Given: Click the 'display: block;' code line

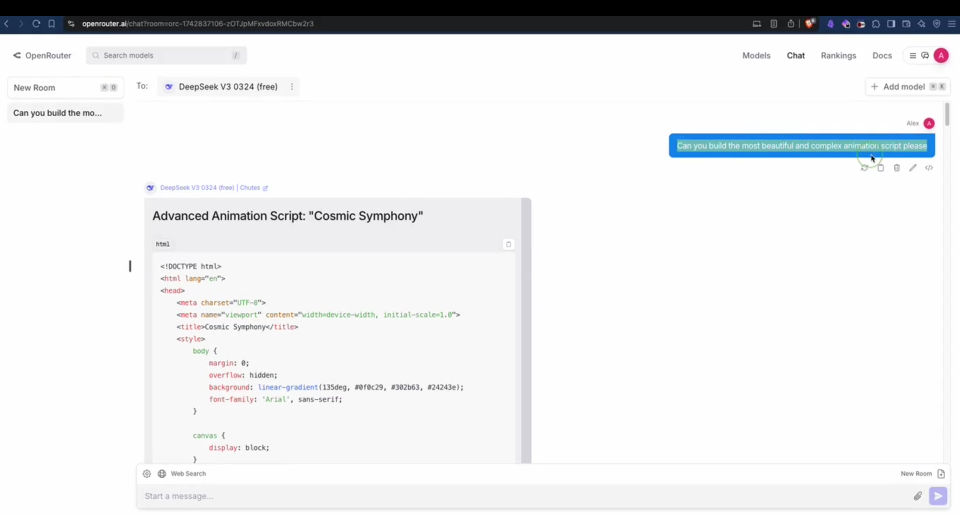Looking at the screenshot, I should click(x=238, y=448).
